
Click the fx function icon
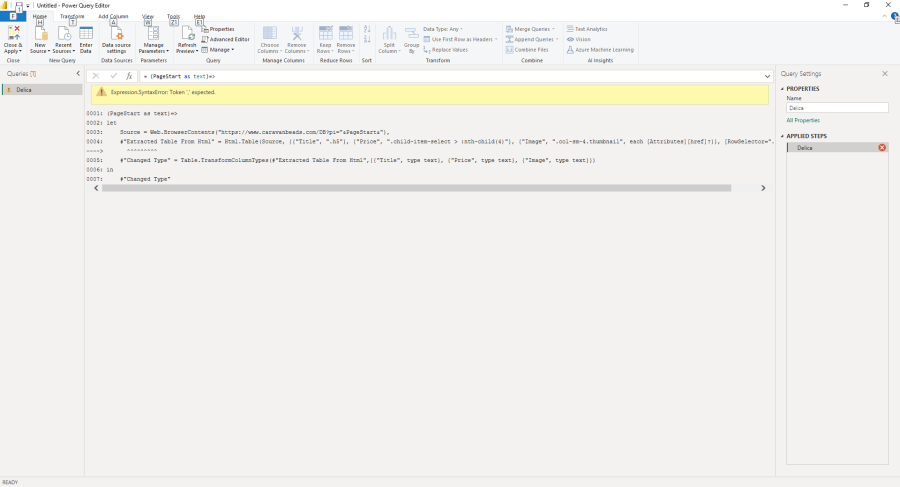pos(129,76)
